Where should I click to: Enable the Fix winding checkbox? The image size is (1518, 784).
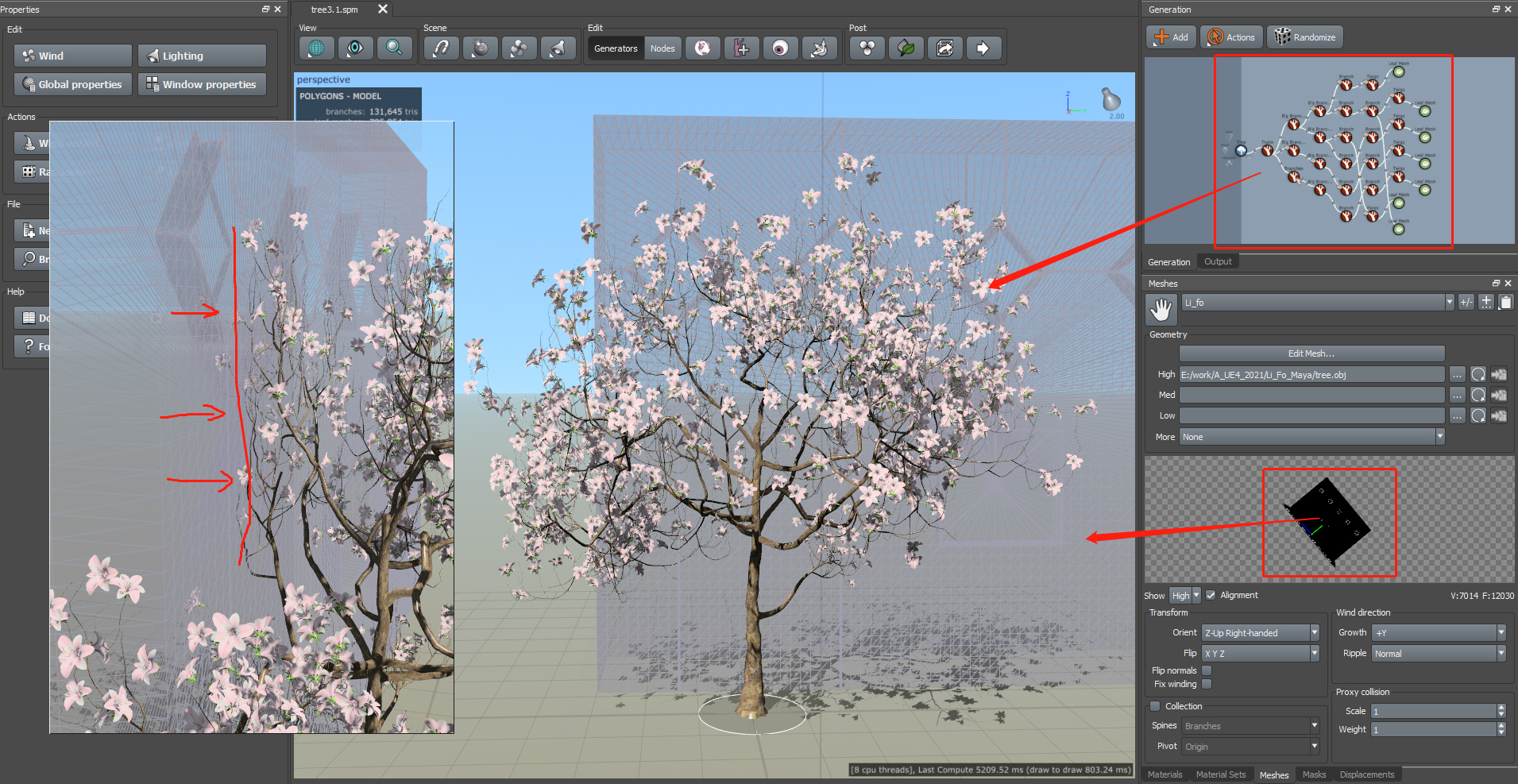click(x=1207, y=684)
